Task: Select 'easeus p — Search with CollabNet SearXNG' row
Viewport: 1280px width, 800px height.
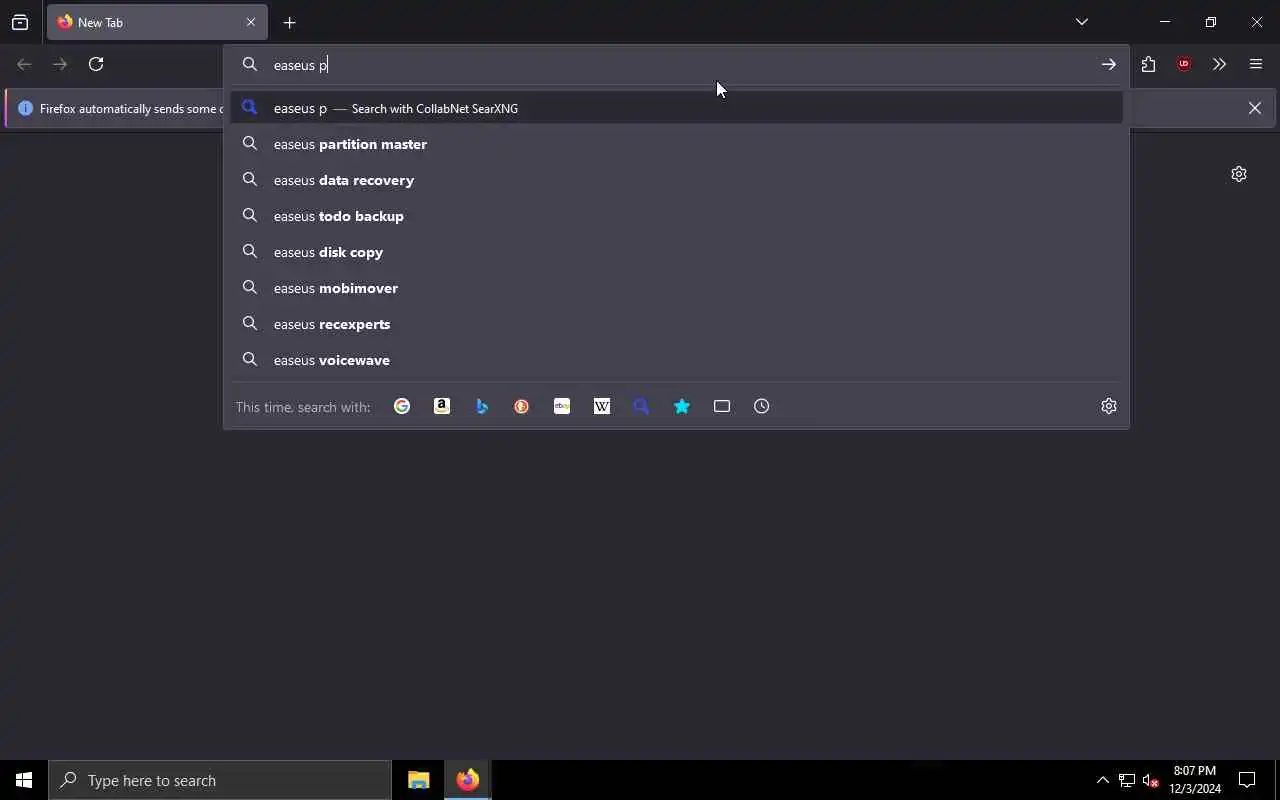Action: [x=676, y=108]
